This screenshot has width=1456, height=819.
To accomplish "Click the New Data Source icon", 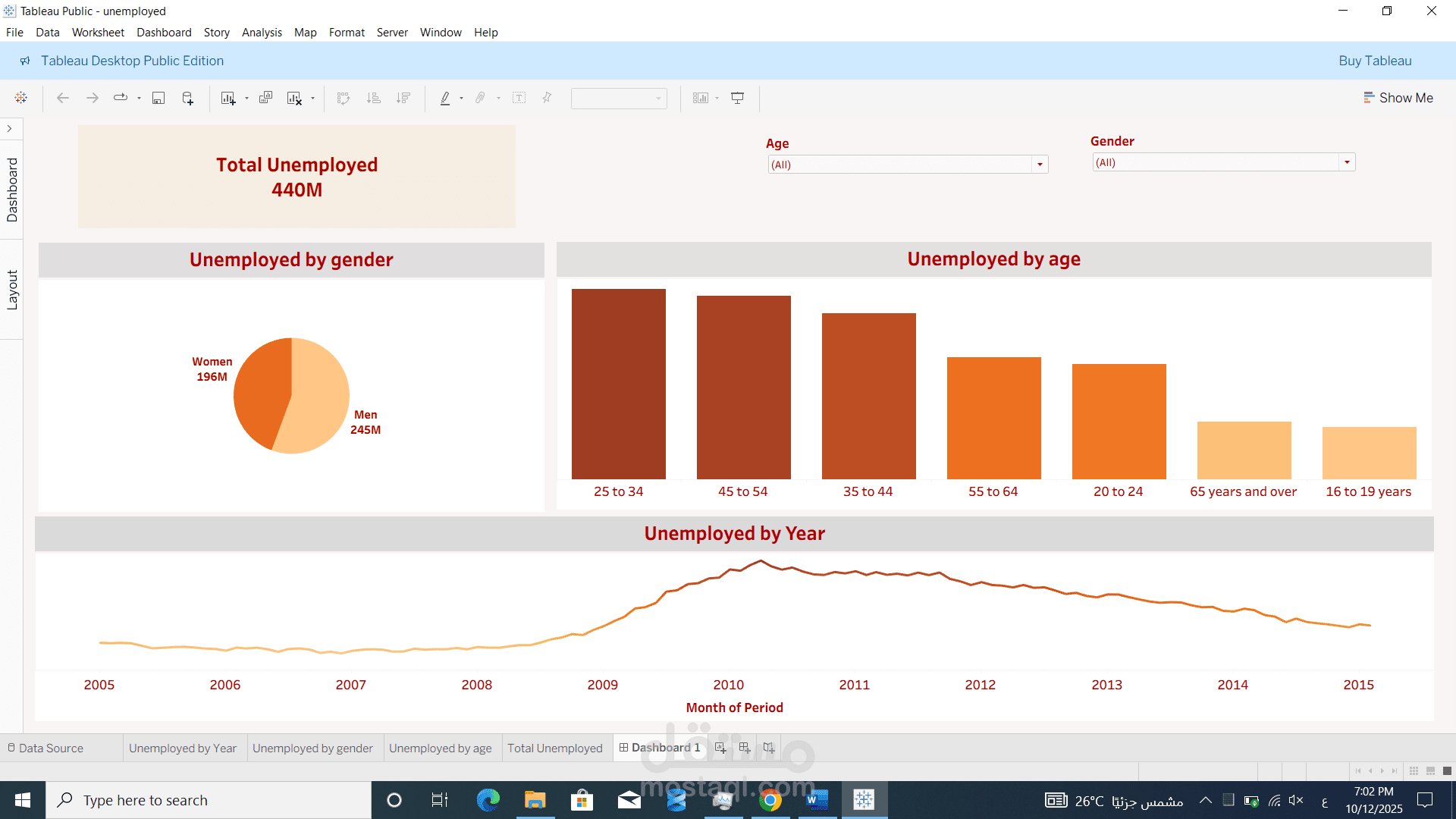I will click(x=187, y=98).
